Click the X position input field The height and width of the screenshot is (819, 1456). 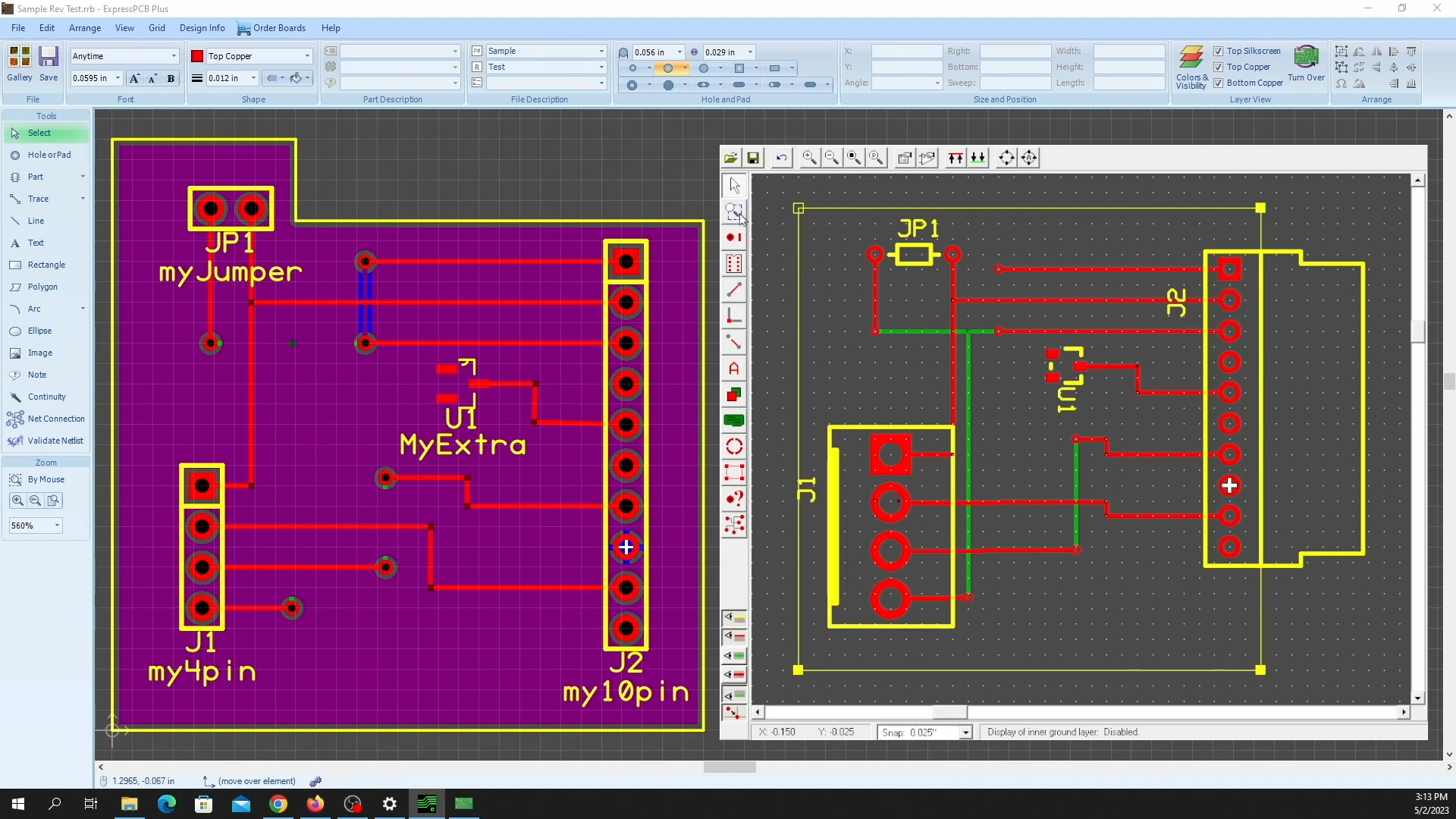pyautogui.click(x=906, y=51)
